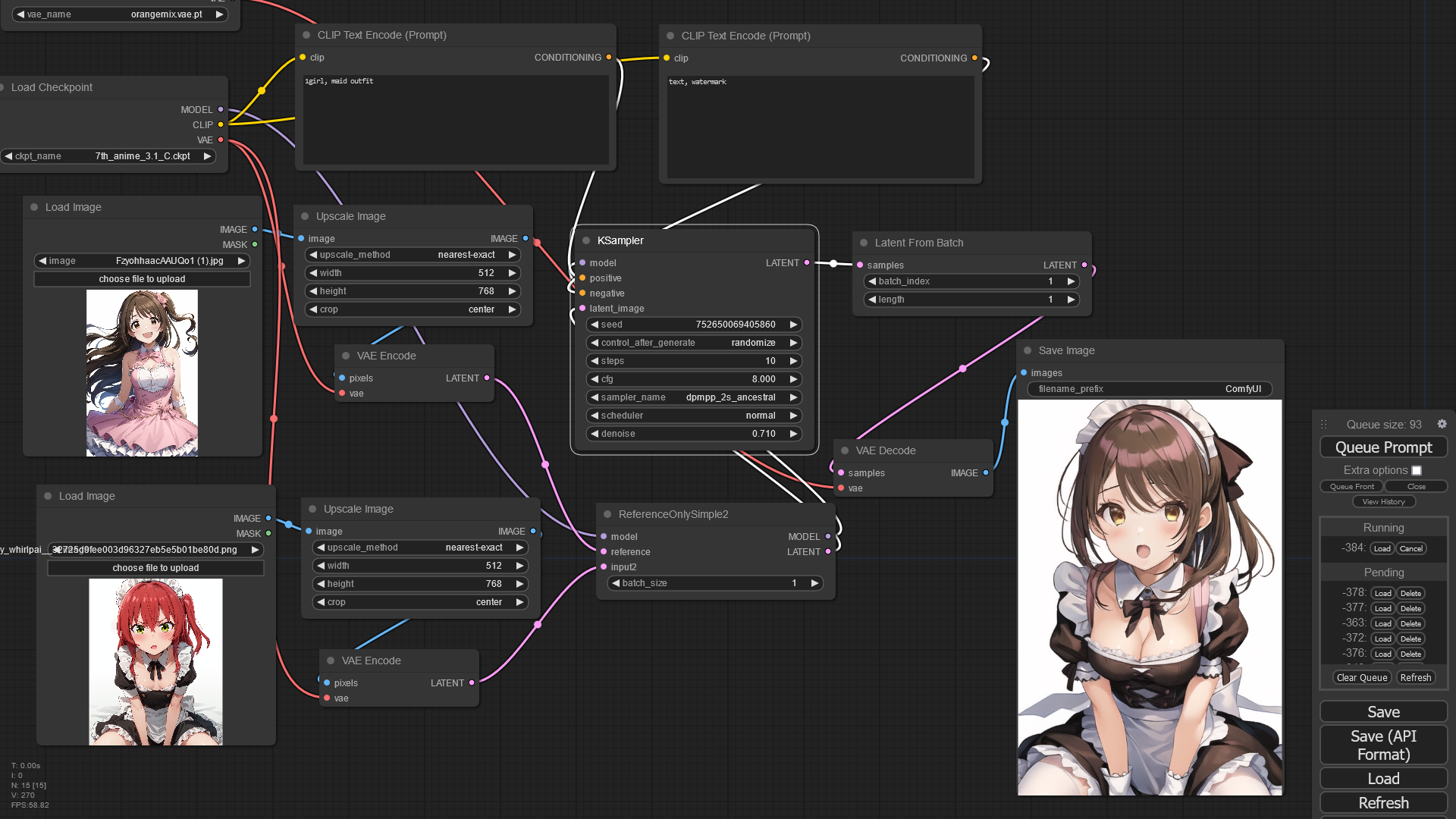Screen dimensions: 1456x819
Task: Click the red-haired maid image thumbnail
Action: click(156, 661)
